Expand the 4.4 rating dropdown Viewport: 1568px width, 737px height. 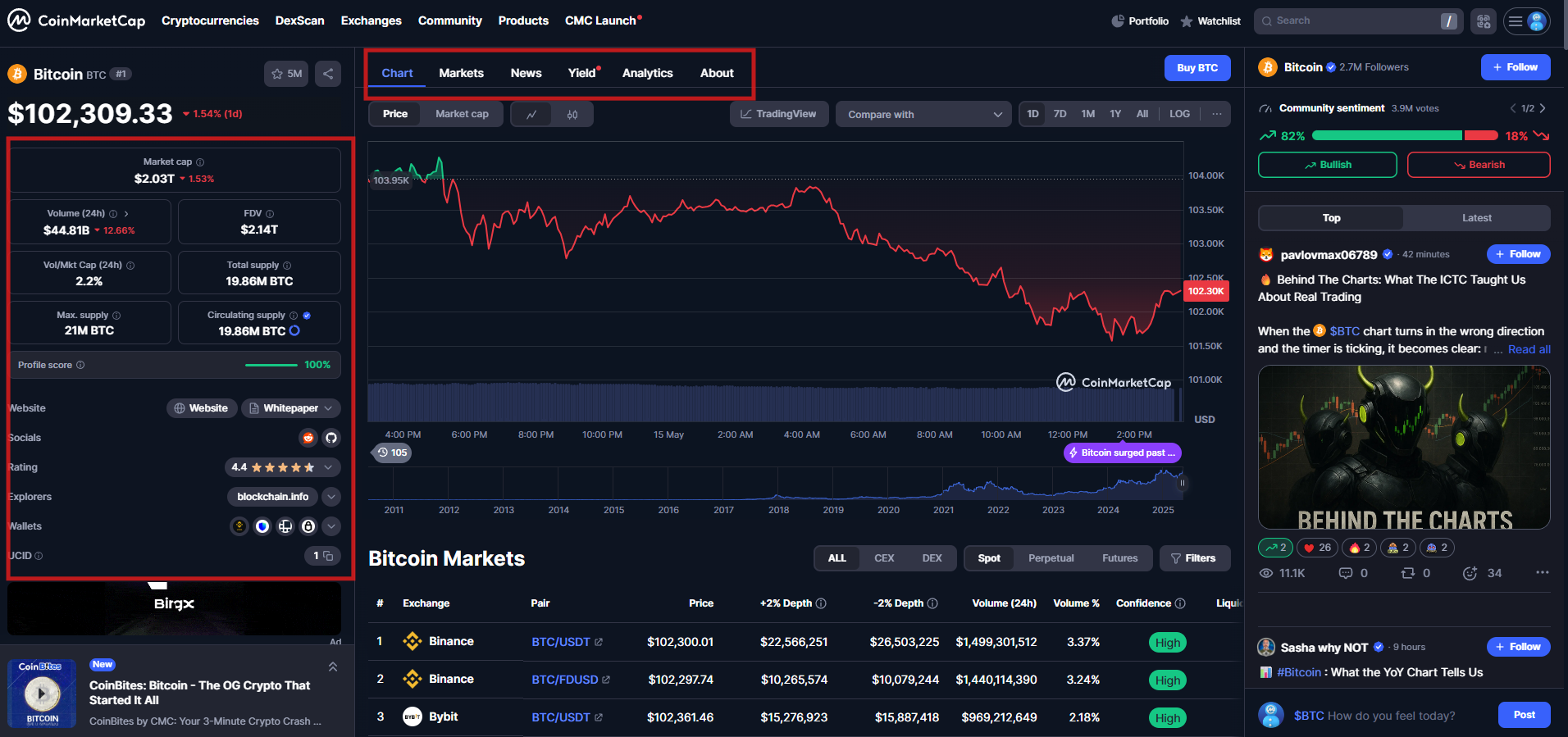(x=283, y=467)
